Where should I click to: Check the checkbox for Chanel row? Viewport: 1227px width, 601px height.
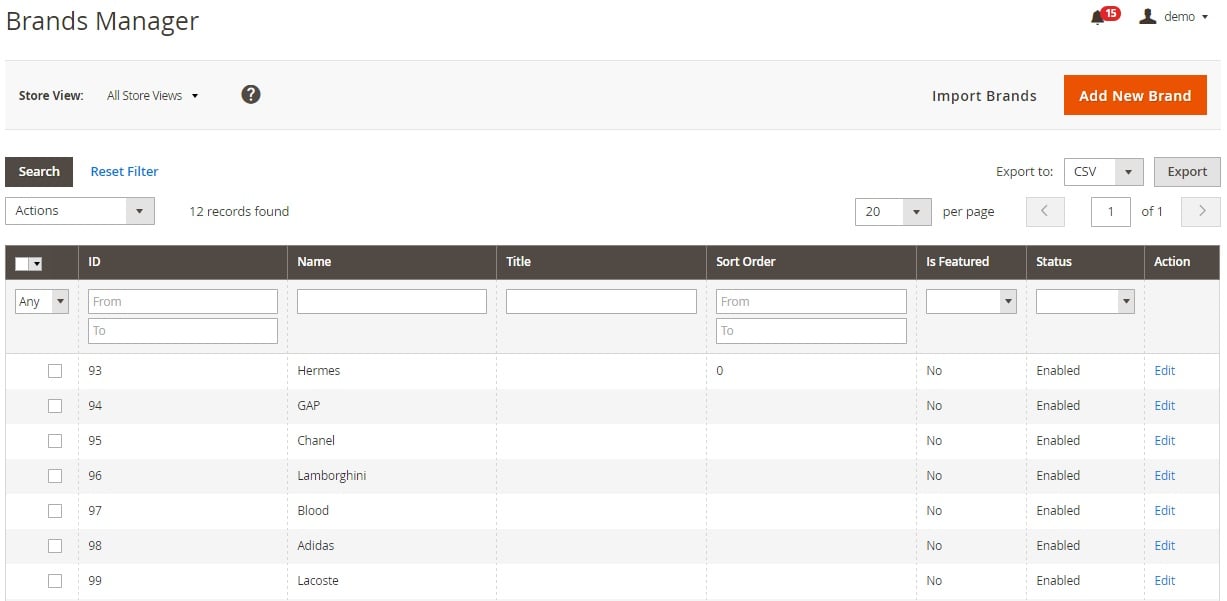point(55,441)
